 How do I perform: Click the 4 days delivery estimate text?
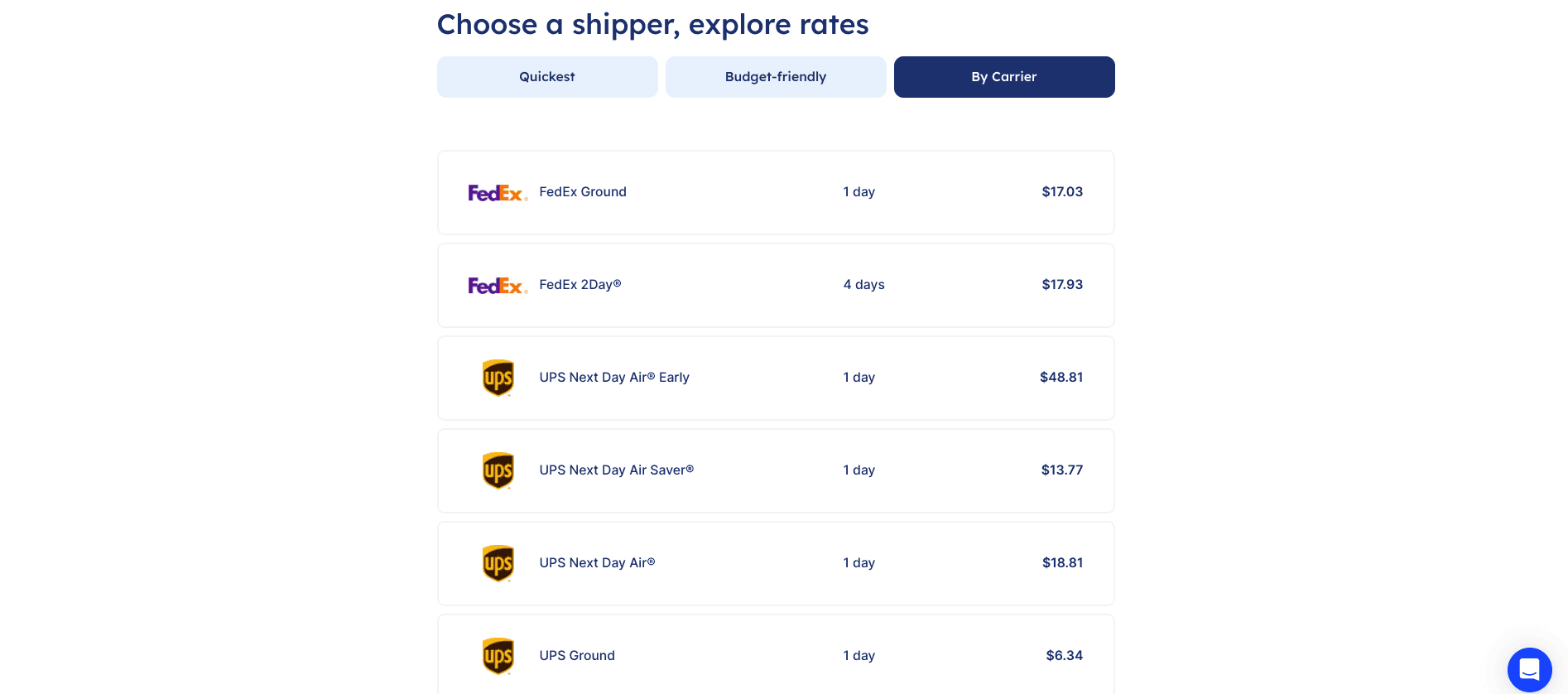pos(864,284)
